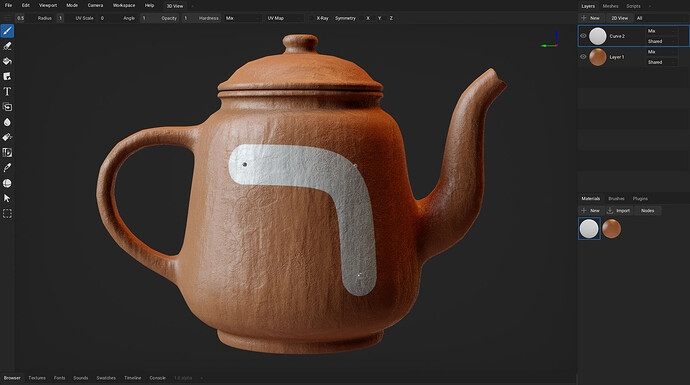Toggle symmetry X axis checkbox
This screenshot has height=385, width=690.
click(x=363, y=18)
